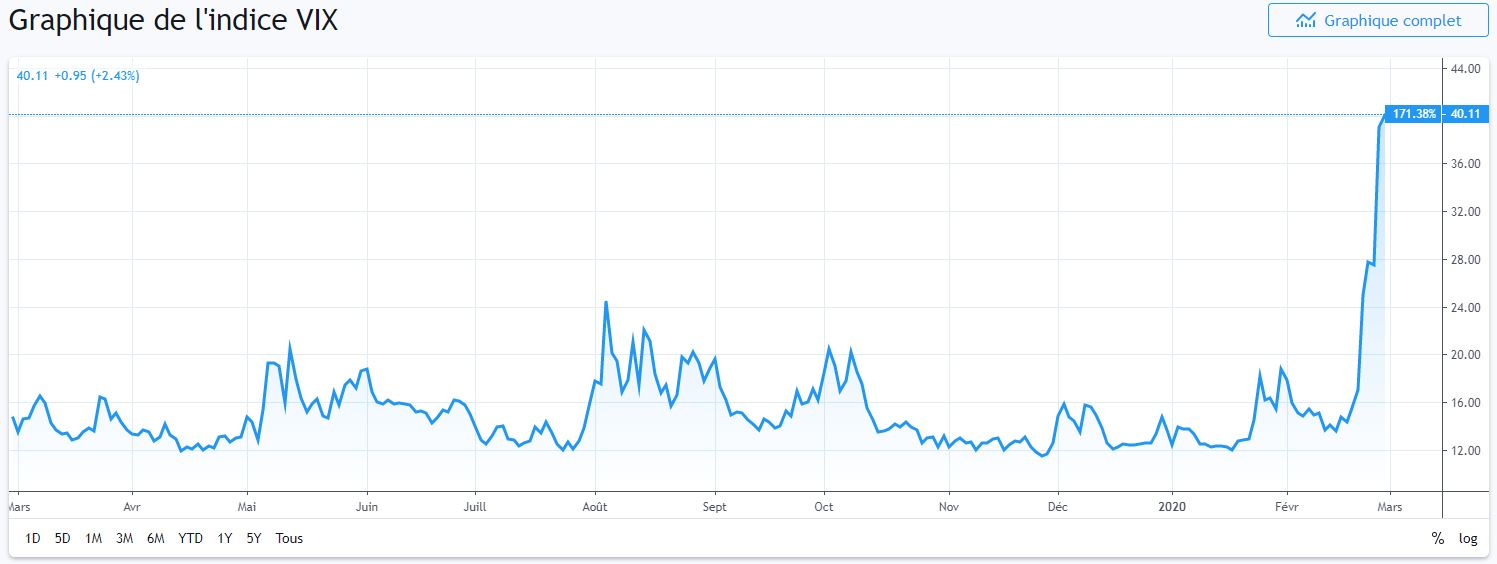This screenshot has width=1497, height=564.
Task: Switch chart to 1Y range
Action: 224,538
